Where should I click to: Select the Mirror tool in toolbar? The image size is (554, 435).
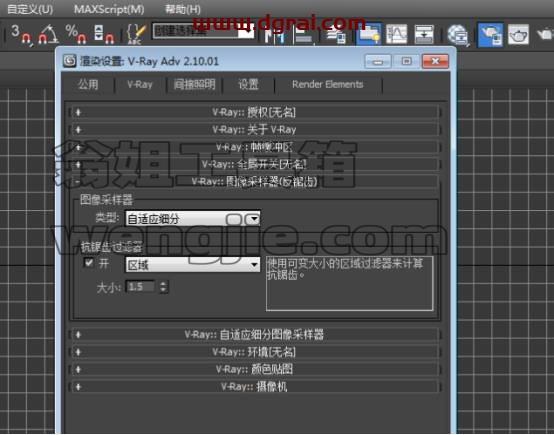pos(276,34)
